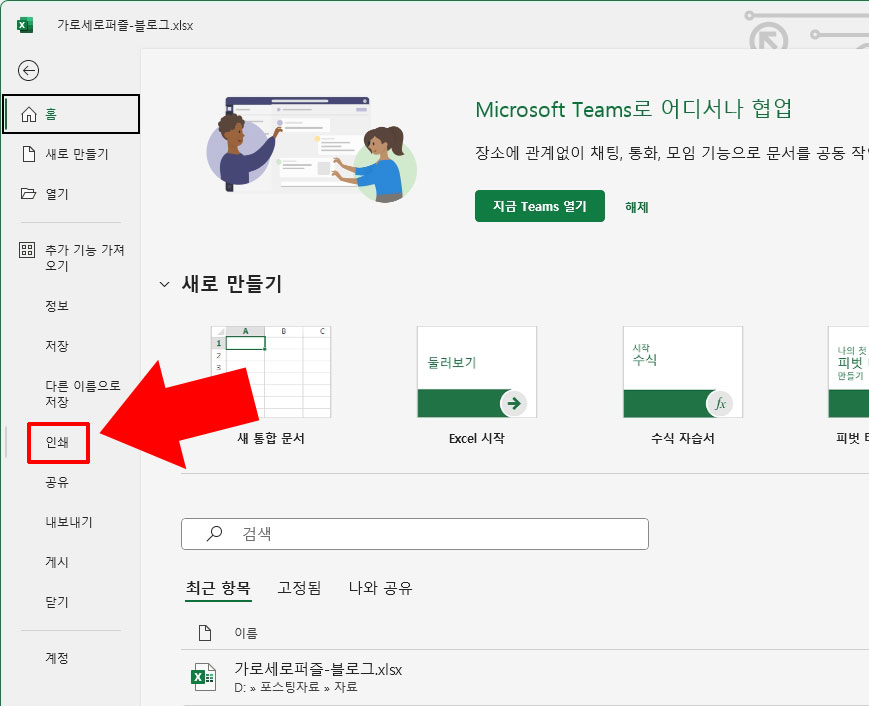The height and width of the screenshot is (706, 869).
Task: Click the Excel logo in the title bar
Action: [24, 24]
